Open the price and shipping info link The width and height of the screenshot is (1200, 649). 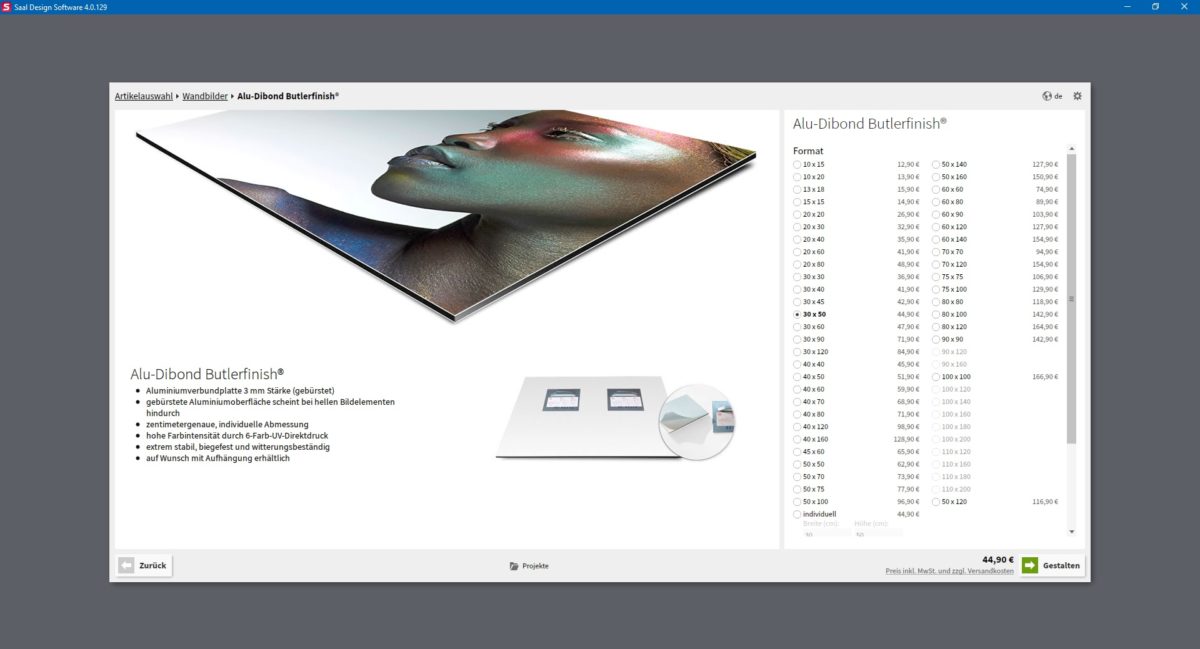tap(949, 571)
